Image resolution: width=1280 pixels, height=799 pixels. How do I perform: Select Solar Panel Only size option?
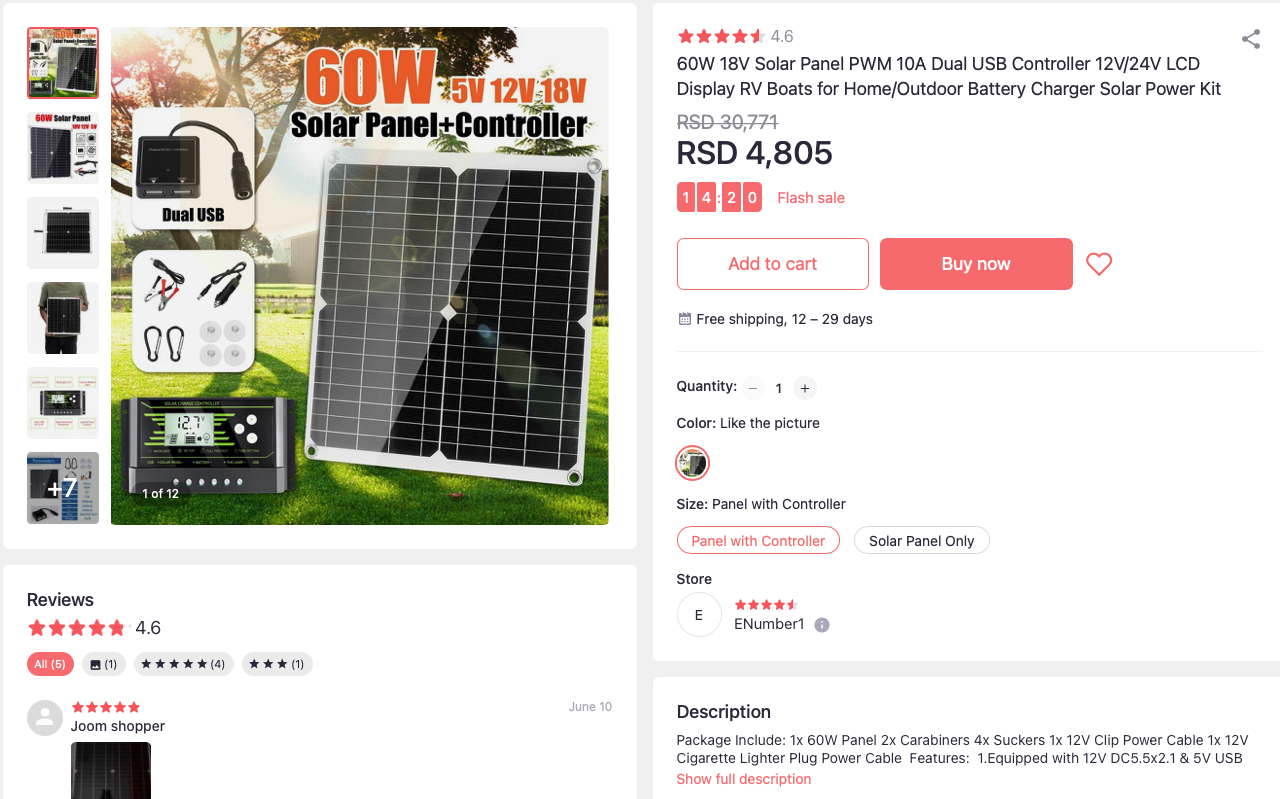coord(921,541)
